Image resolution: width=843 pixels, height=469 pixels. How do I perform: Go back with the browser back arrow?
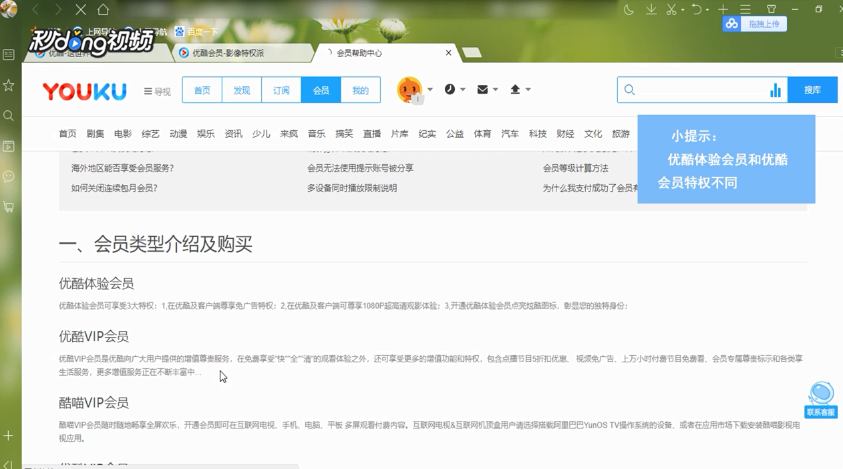(35, 9)
